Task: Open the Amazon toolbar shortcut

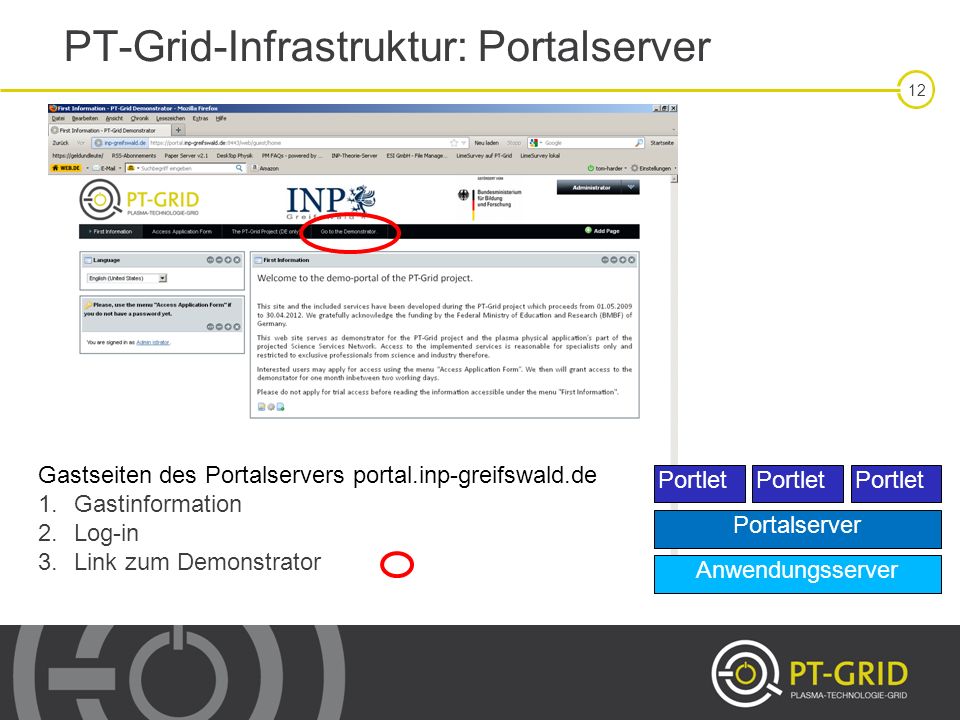Action: (265, 168)
